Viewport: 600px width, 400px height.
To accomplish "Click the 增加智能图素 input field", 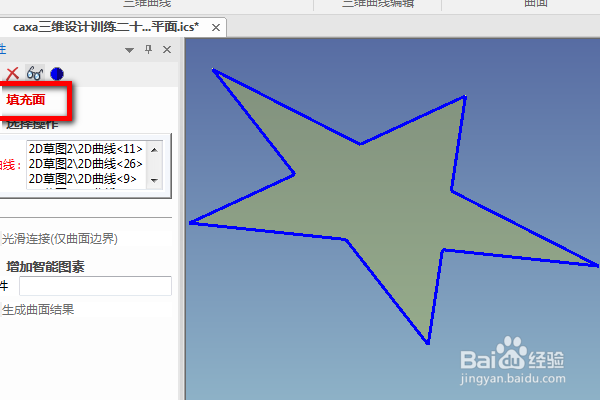I will click(x=95, y=286).
